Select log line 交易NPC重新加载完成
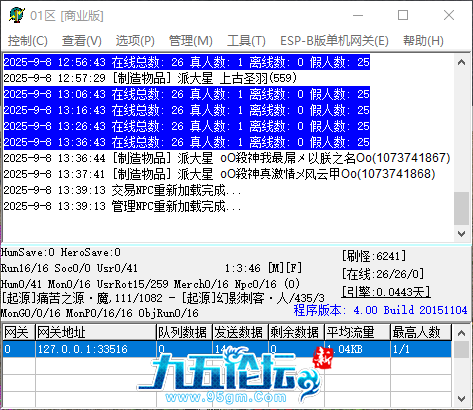The width and height of the screenshot is (473, 410). [x=122, y=190]
